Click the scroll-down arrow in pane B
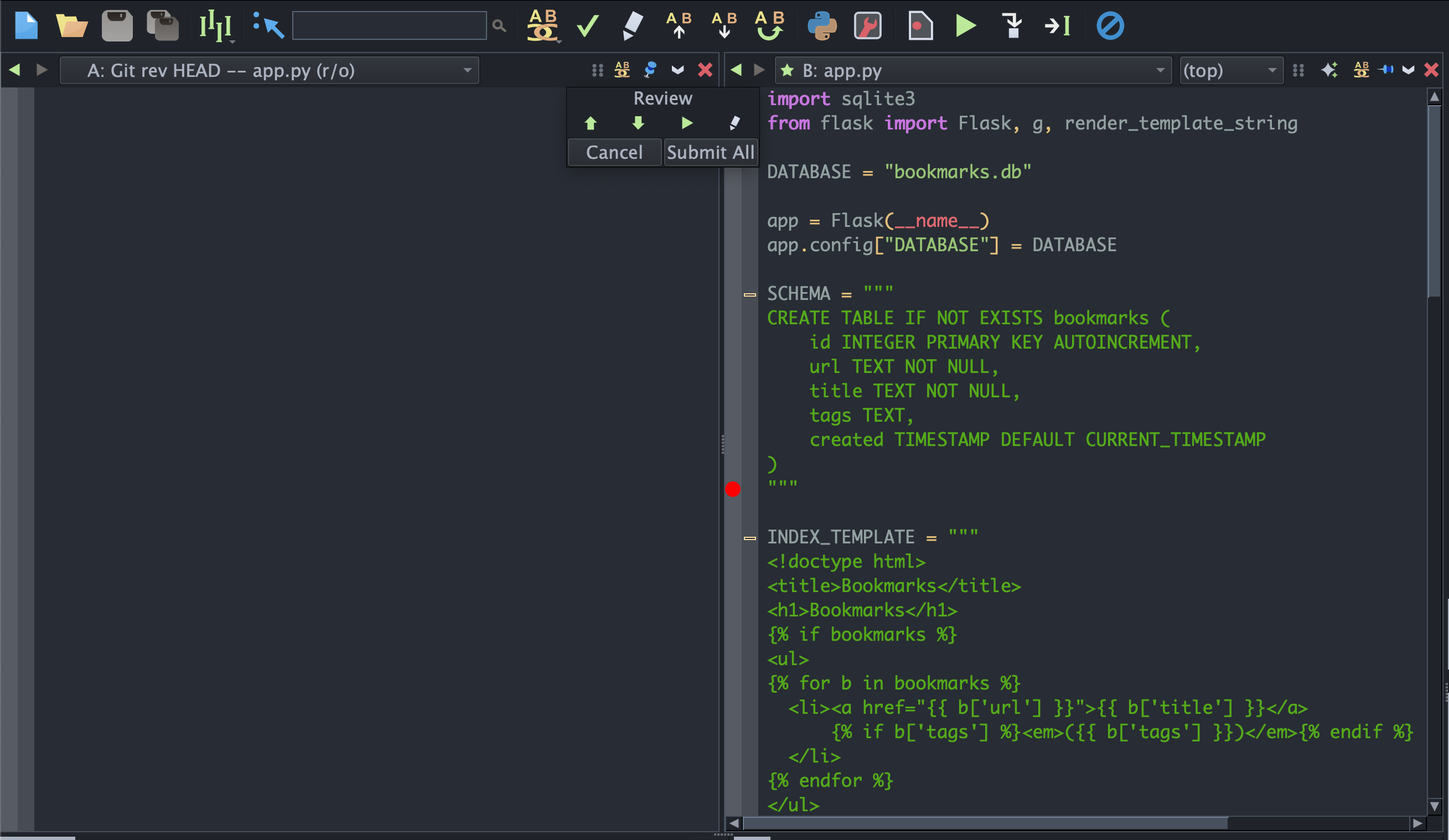The width and height of the screenshot is (1449, 840). point(1434,806)
